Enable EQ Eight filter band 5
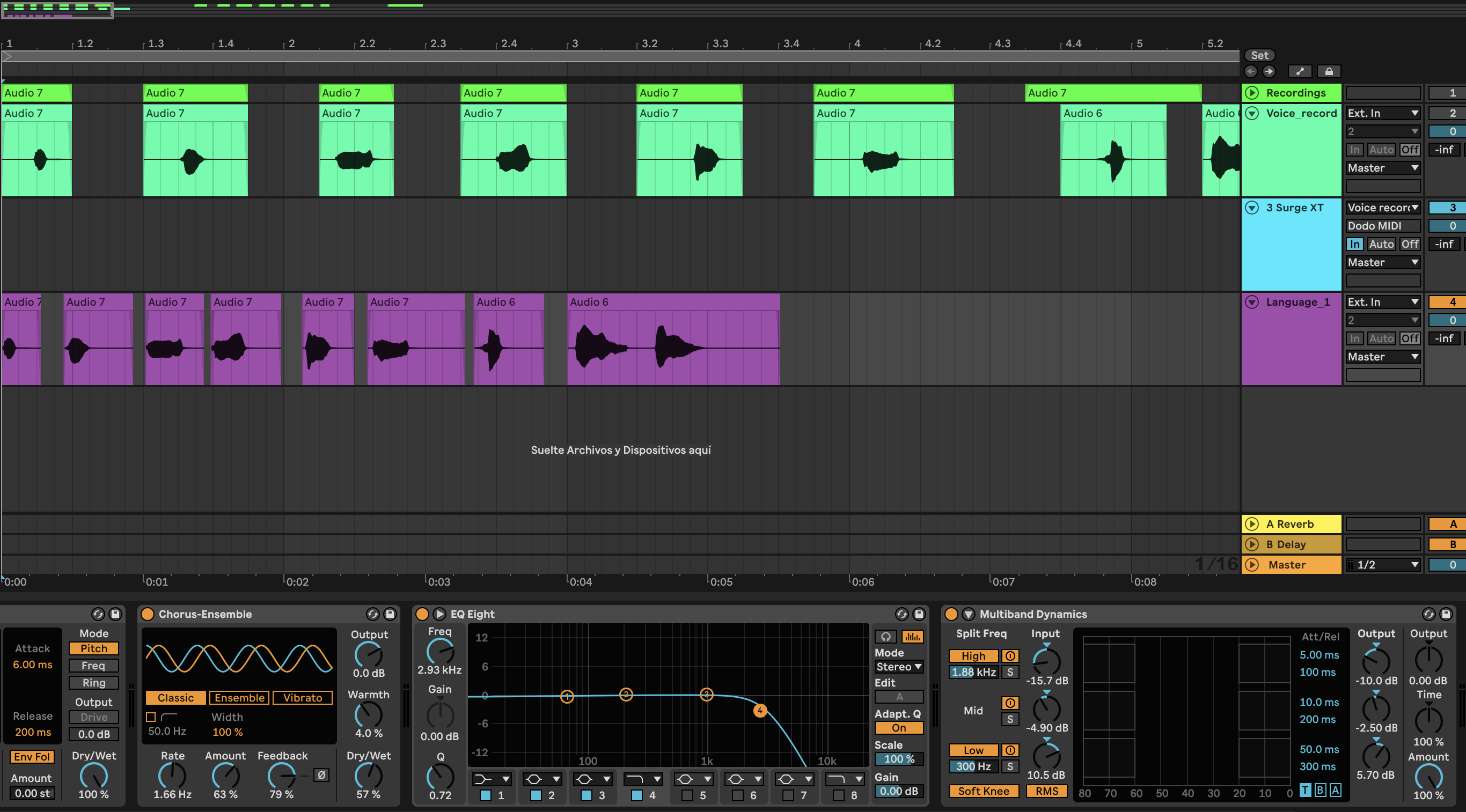 tap(687, 795)
